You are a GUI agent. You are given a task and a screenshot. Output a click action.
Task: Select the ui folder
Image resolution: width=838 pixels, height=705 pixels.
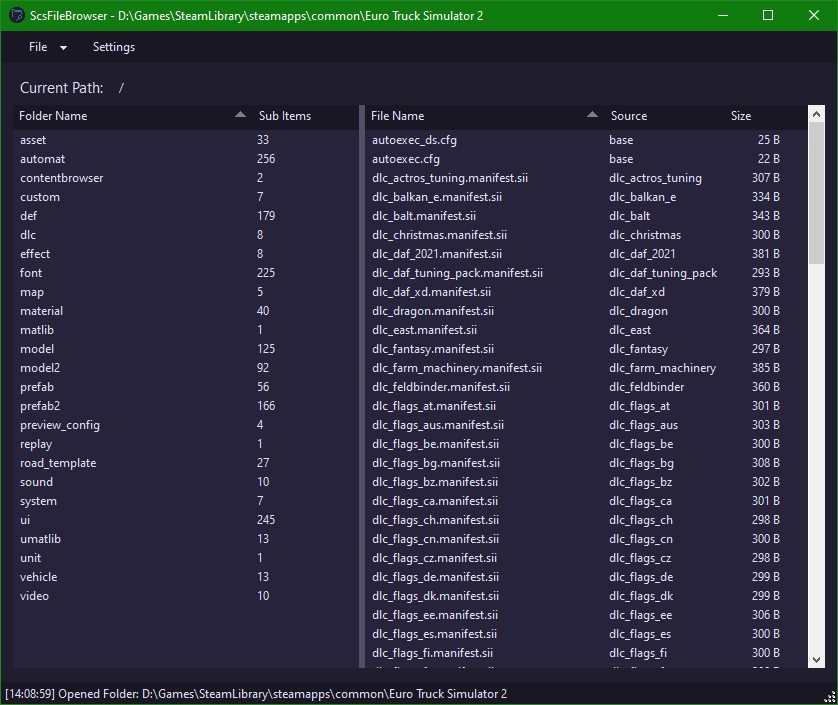(186, 520)
